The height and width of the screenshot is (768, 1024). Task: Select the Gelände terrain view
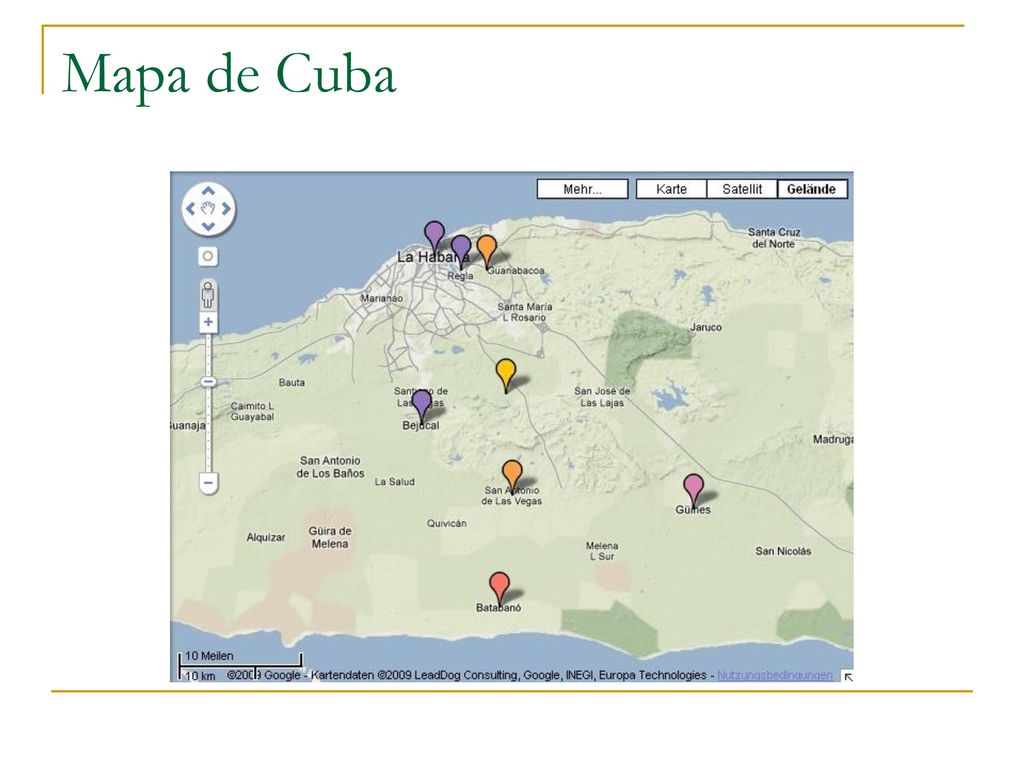pyautogui.click(x=812, y=189)
